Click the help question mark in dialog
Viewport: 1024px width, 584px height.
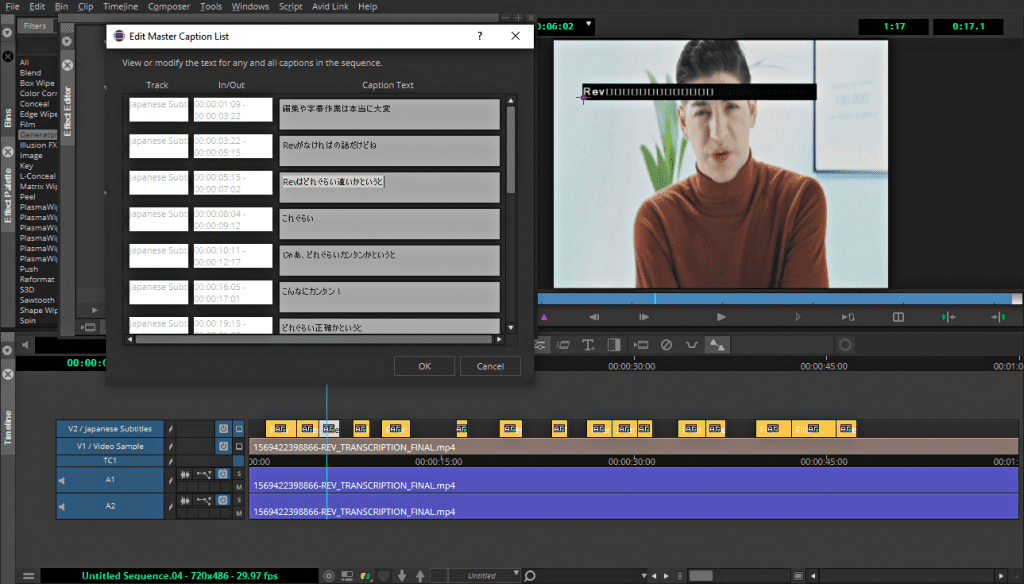coord(480,36)
